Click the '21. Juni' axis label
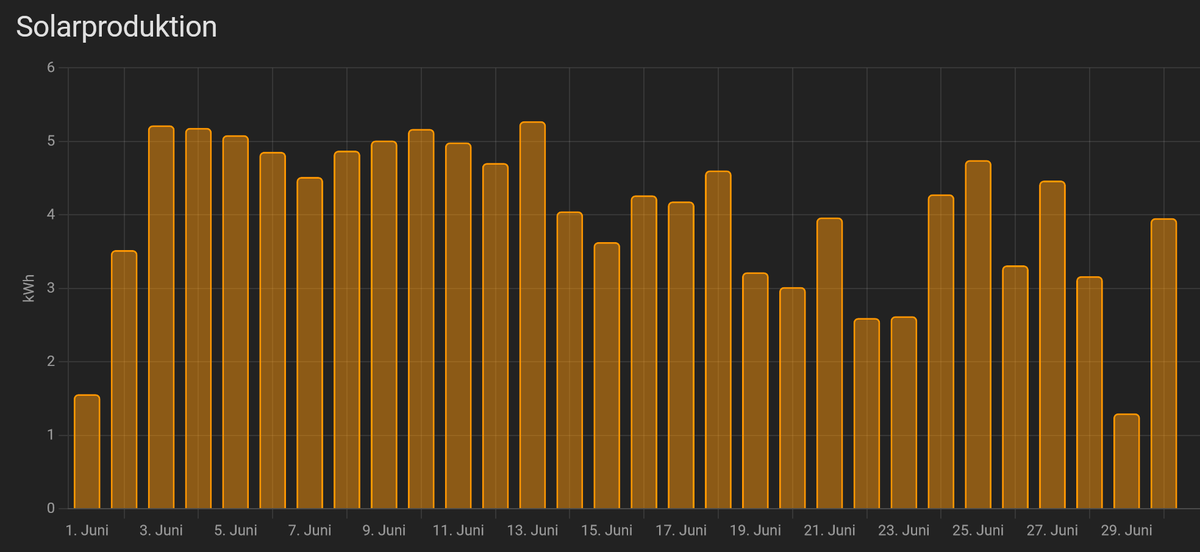 pos(829,530)
